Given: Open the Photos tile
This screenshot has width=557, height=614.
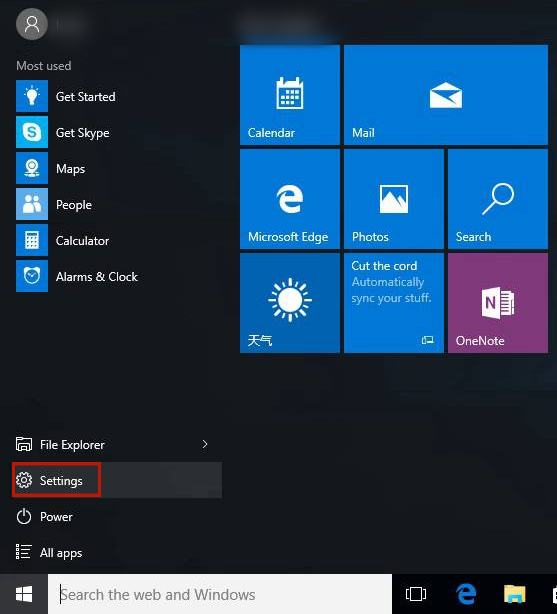Looking at the screenshot, I should (x=394, y=199).
